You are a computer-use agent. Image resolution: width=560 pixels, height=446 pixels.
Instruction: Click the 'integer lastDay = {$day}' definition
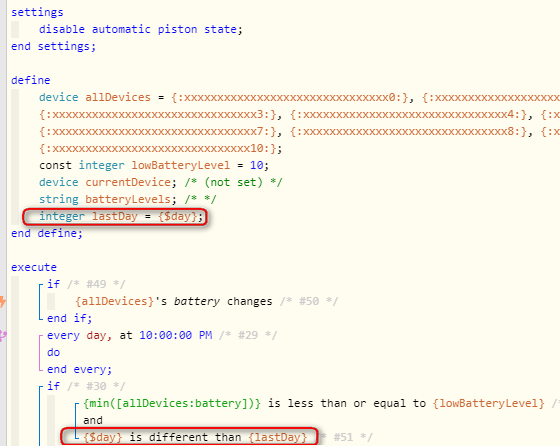pyautogui.click(x=121, y=216)
